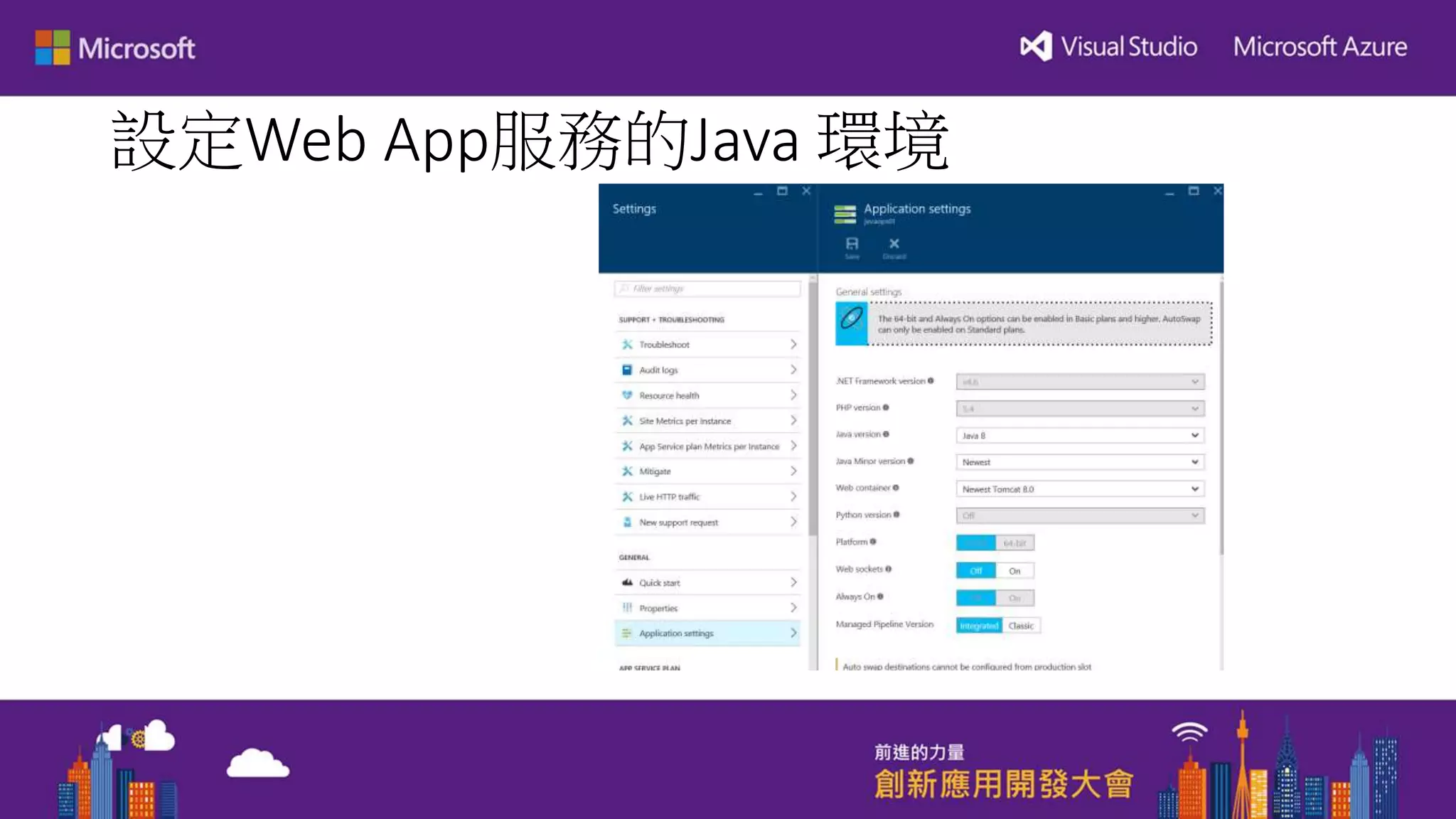This screenshot has width=1456, height=819.
Task: Set Platform to 64-bit
Action: click(x=1015, y=543)
